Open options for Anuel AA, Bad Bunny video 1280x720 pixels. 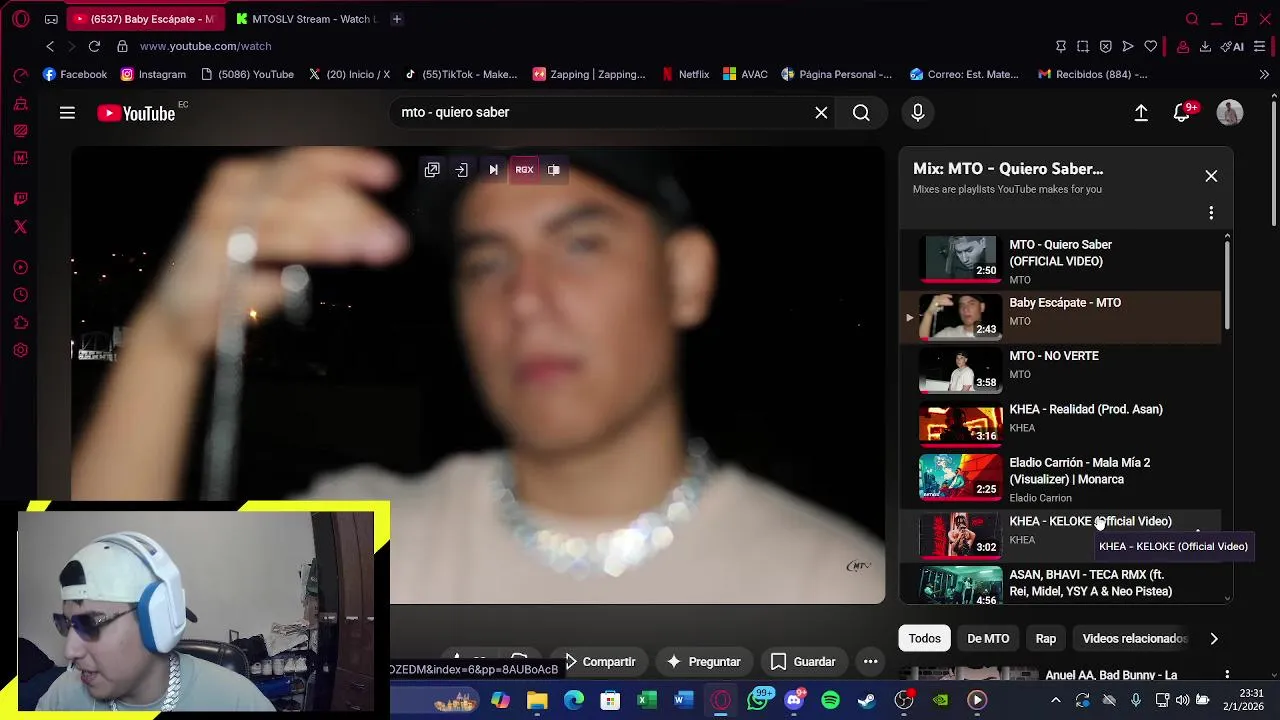[1227, 676]
